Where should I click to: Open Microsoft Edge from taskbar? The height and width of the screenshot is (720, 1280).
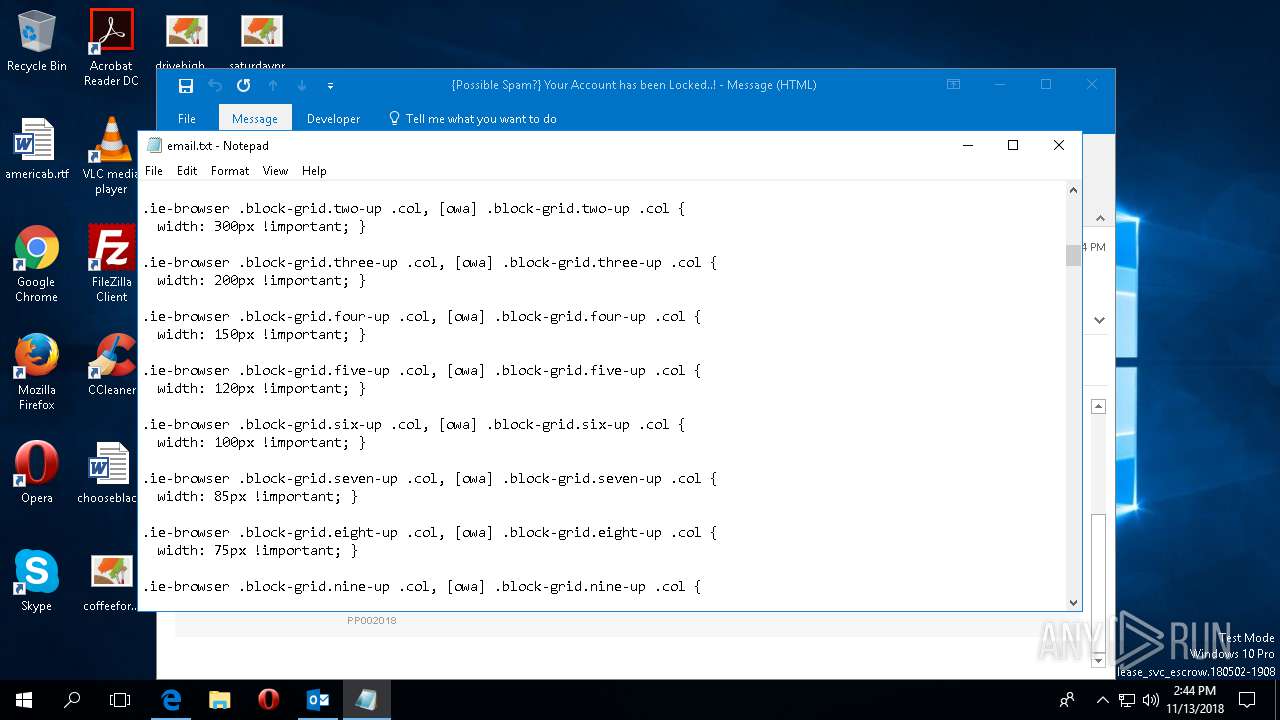click(x=171, y=700)
